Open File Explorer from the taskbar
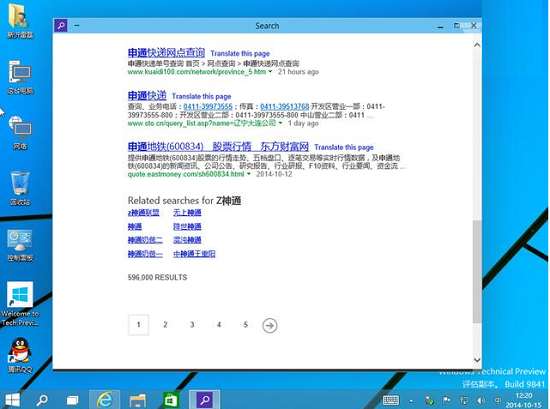 [138, 400]
